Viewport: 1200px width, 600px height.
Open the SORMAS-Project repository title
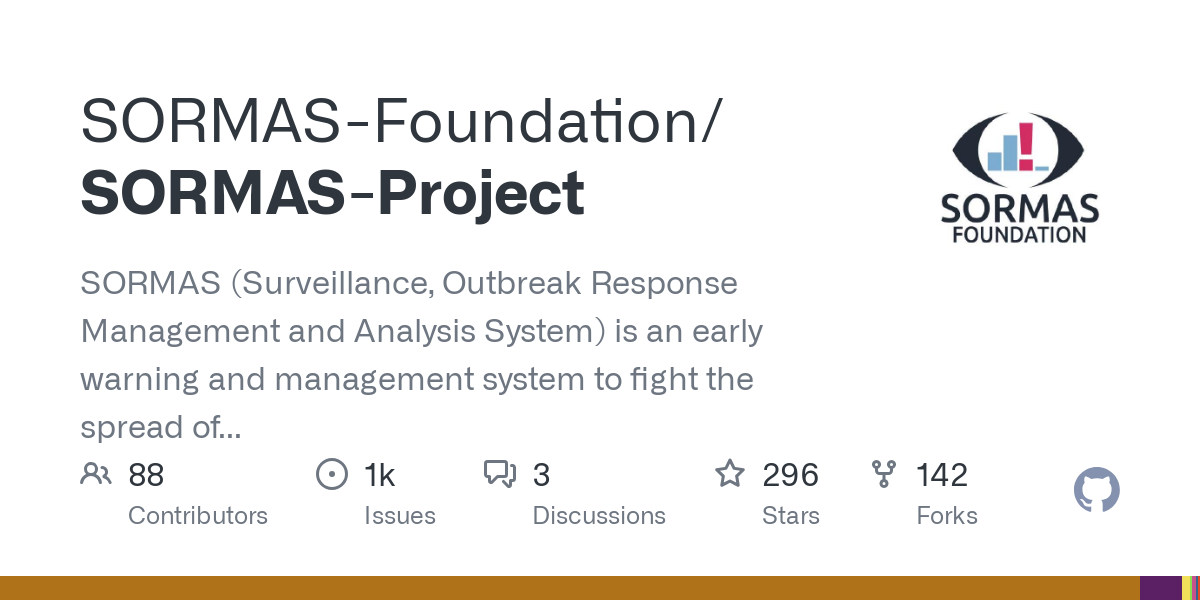[x=332, y=193]
